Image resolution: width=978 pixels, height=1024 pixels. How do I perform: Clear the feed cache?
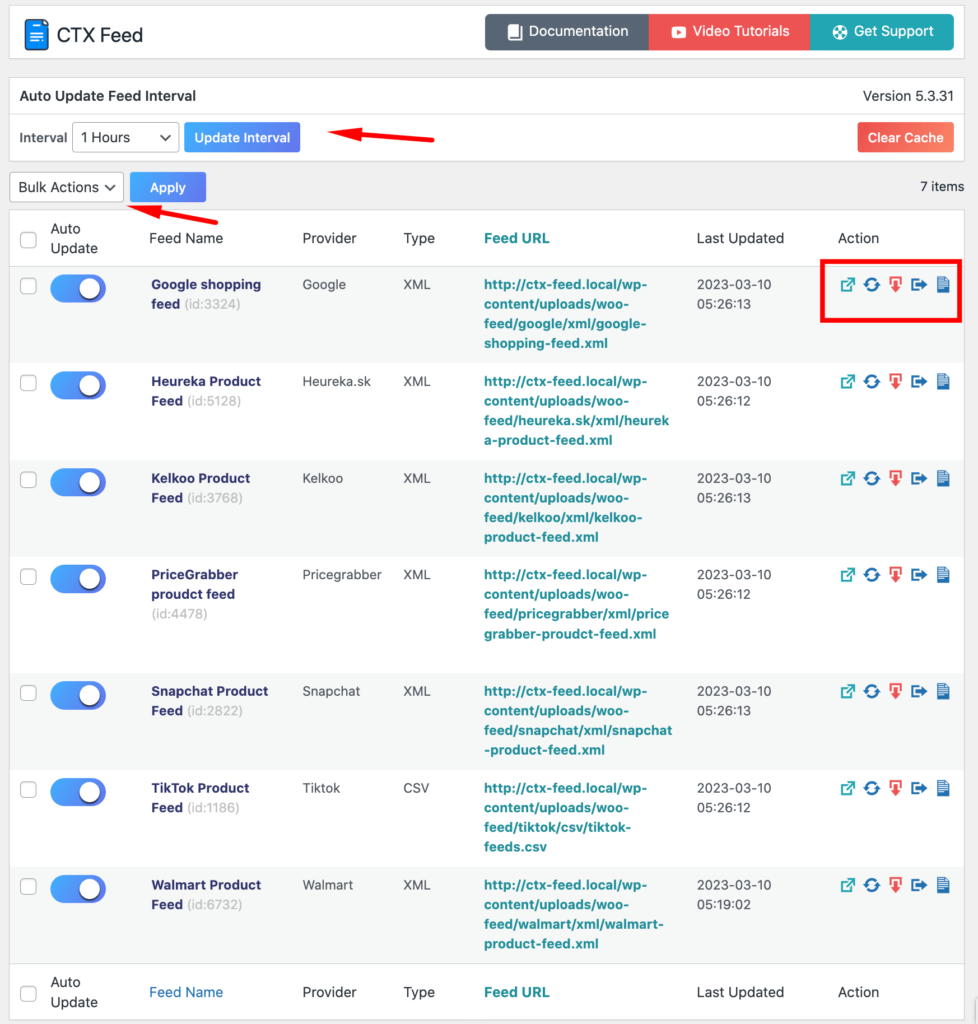[x=906, y=137]
